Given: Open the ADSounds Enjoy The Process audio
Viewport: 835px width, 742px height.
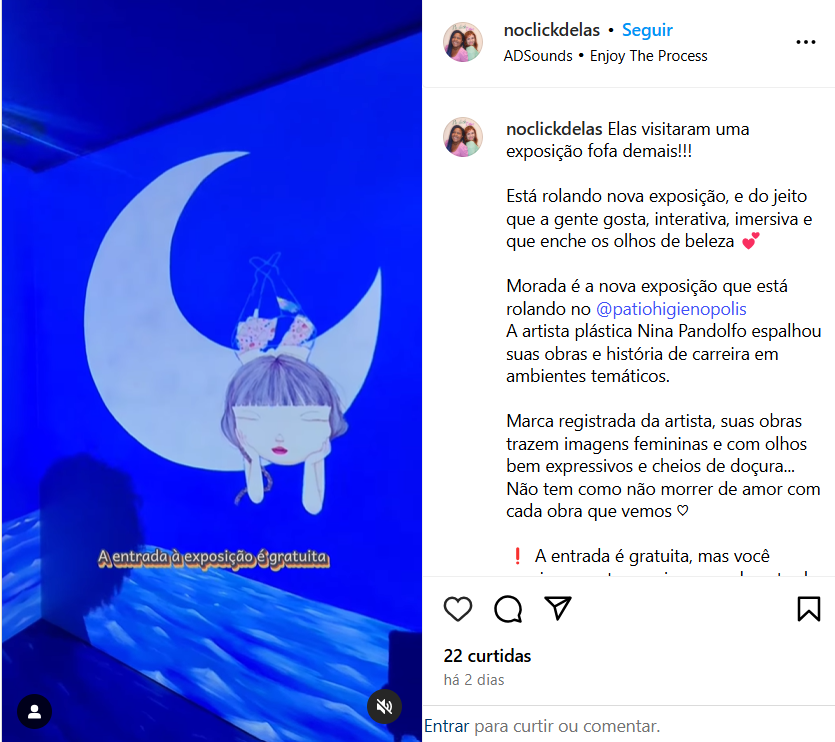Looking at the screenshot, I should [x=605, y=56].
